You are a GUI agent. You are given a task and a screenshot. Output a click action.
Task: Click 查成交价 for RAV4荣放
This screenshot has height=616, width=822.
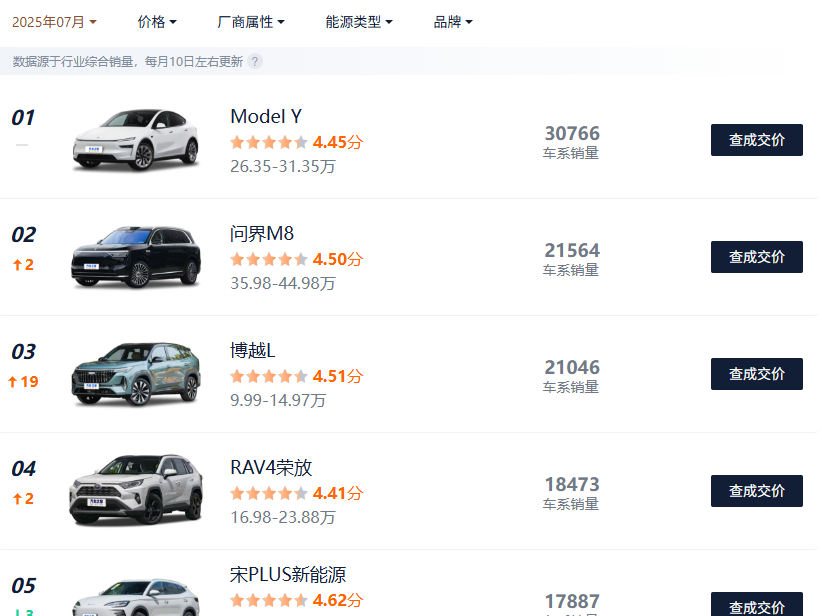tap(756, 491)
